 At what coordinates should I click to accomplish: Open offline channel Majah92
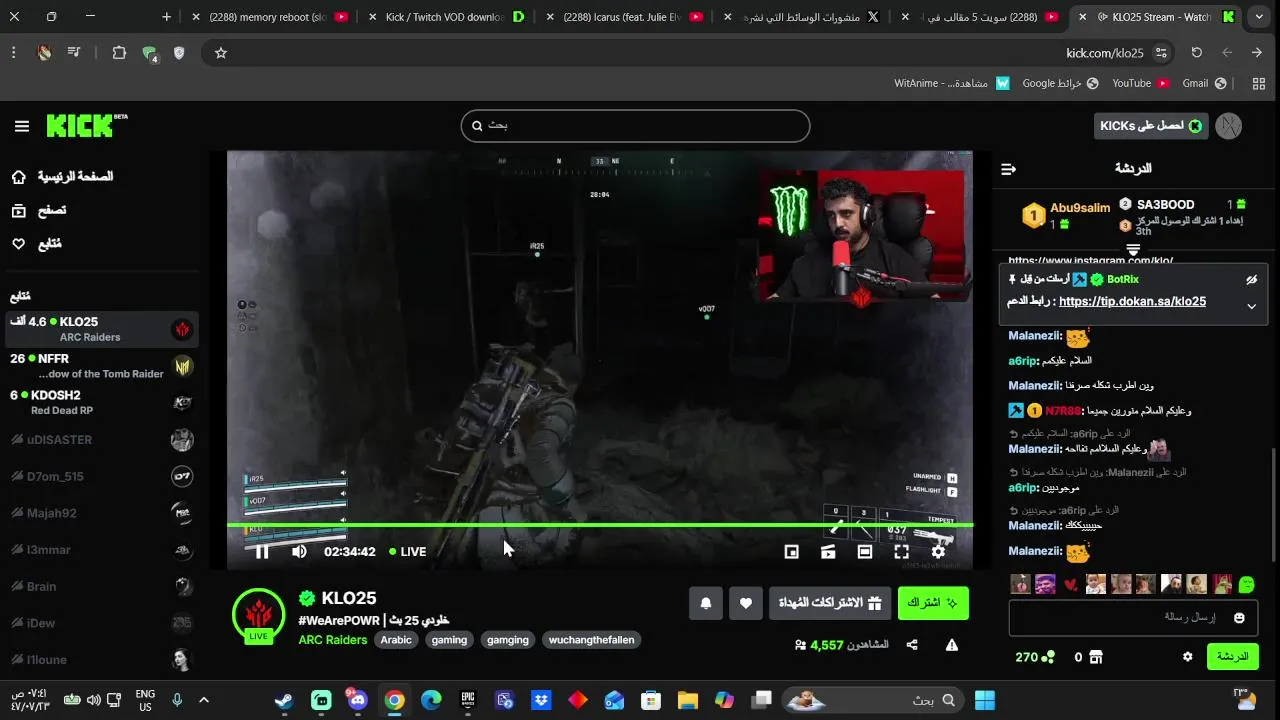(x=100, y=513)
